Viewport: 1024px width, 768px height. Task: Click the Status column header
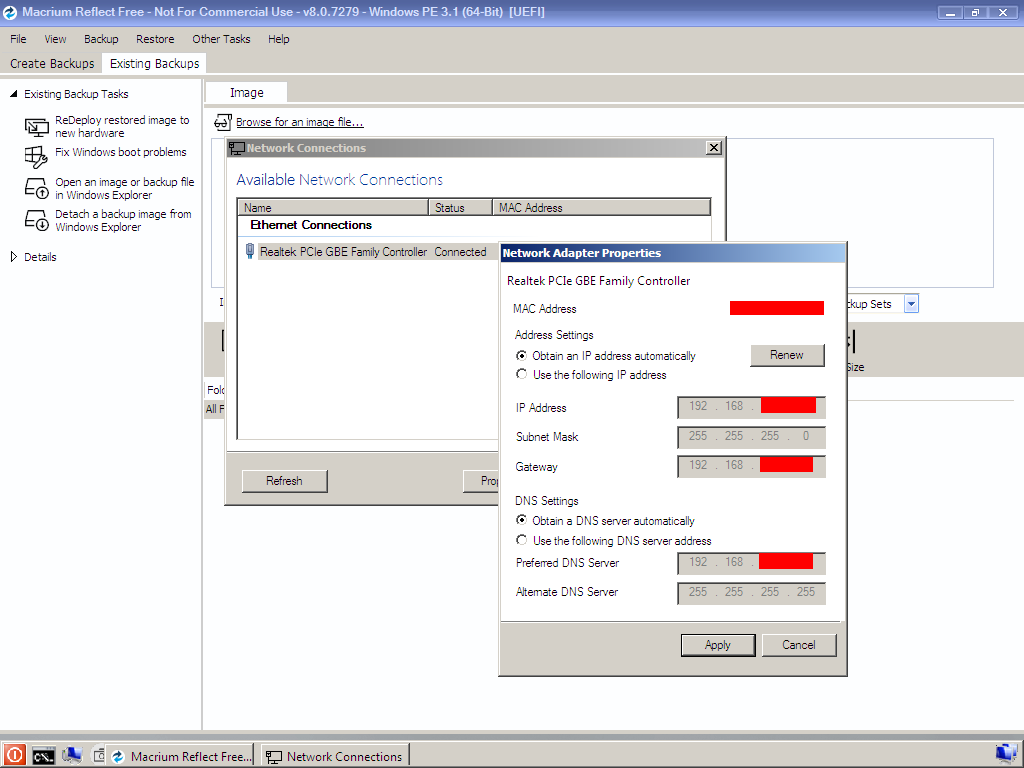coord(460,208)
